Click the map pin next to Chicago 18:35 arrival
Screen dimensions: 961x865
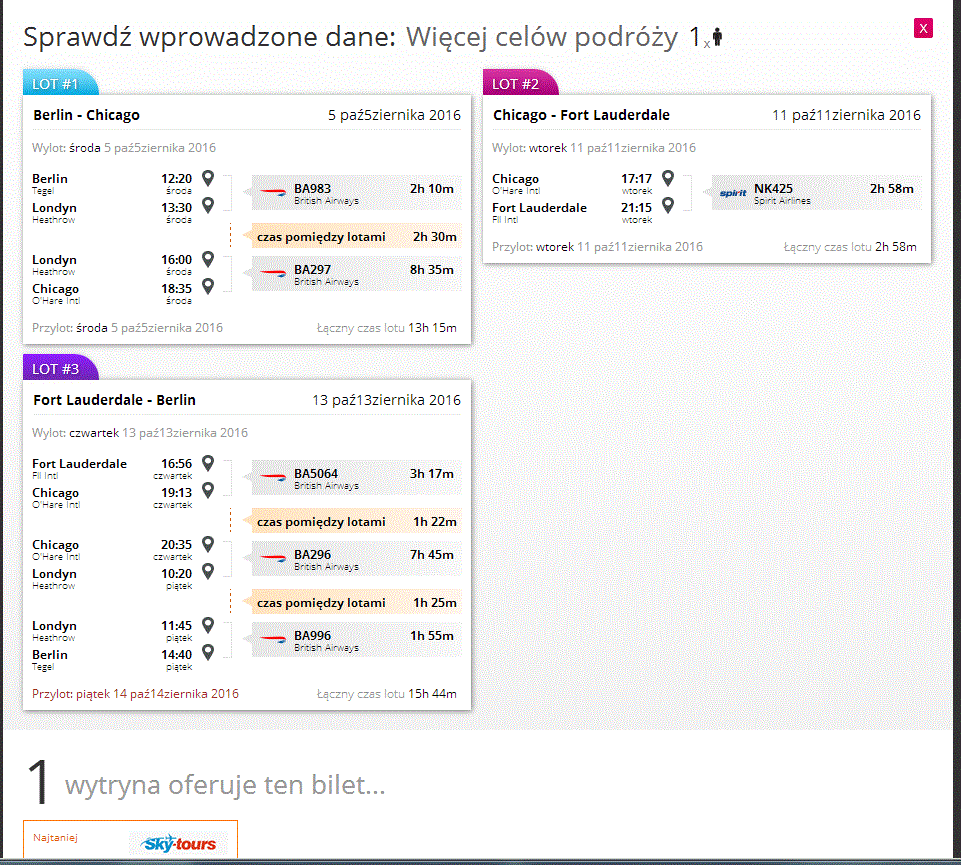(x=208, y=286)
